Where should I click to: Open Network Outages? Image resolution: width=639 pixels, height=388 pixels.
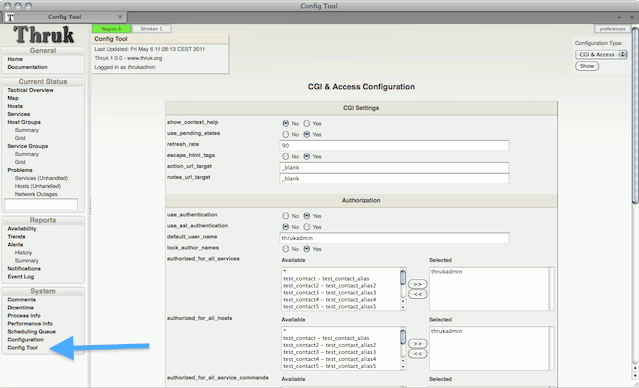click(36, 194)
